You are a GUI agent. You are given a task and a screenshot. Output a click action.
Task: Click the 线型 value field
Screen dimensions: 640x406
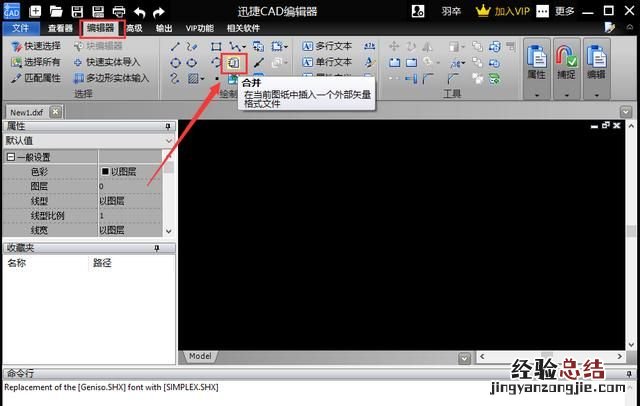130,201
